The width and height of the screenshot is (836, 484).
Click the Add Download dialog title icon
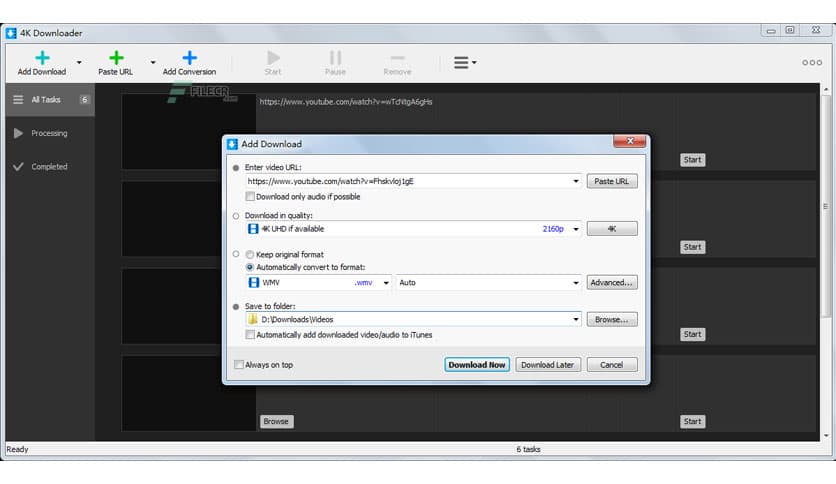click(232, 144)
